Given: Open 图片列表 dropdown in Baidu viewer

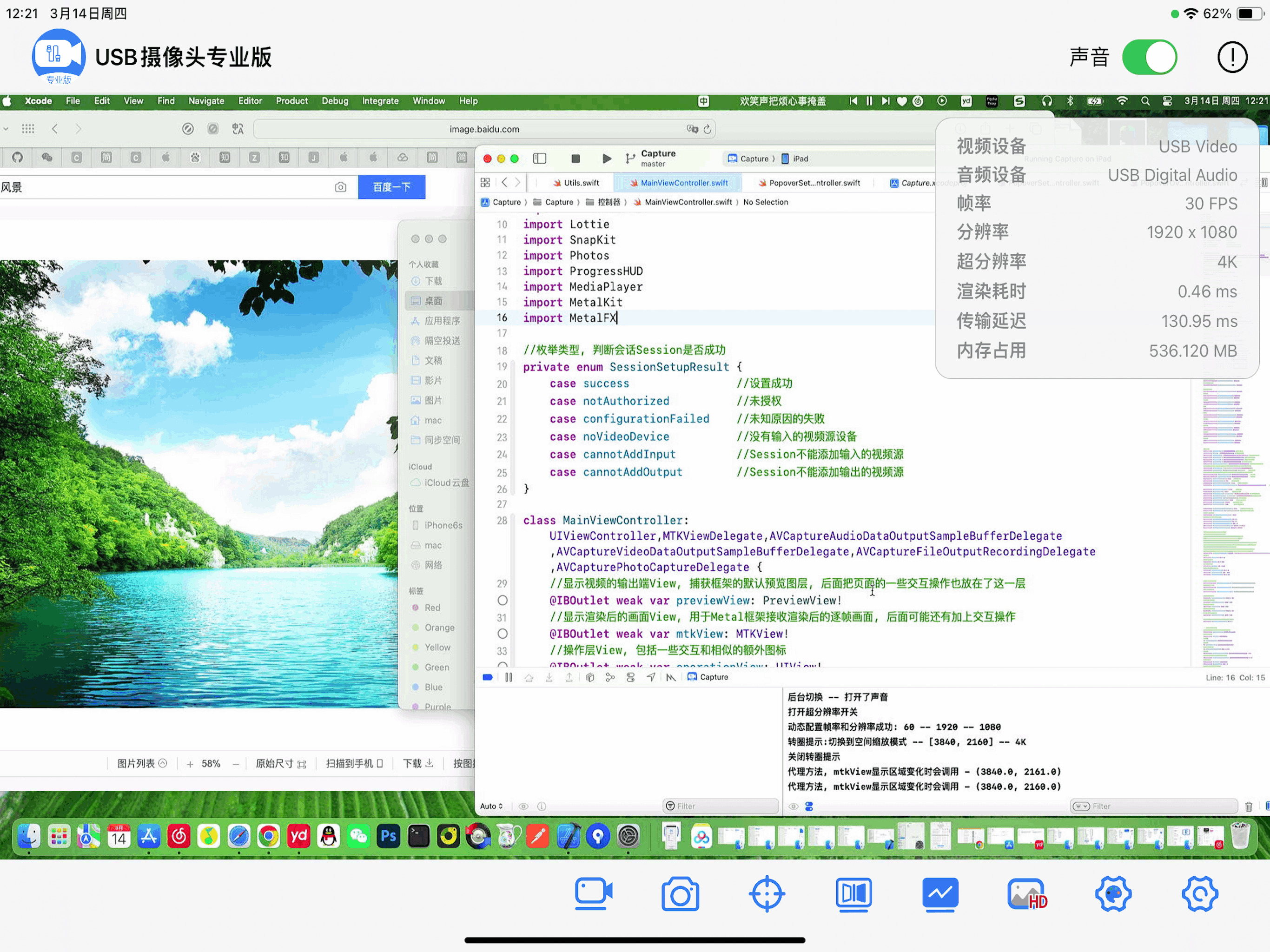Looking at the screenshot, I should click(142, 764).
